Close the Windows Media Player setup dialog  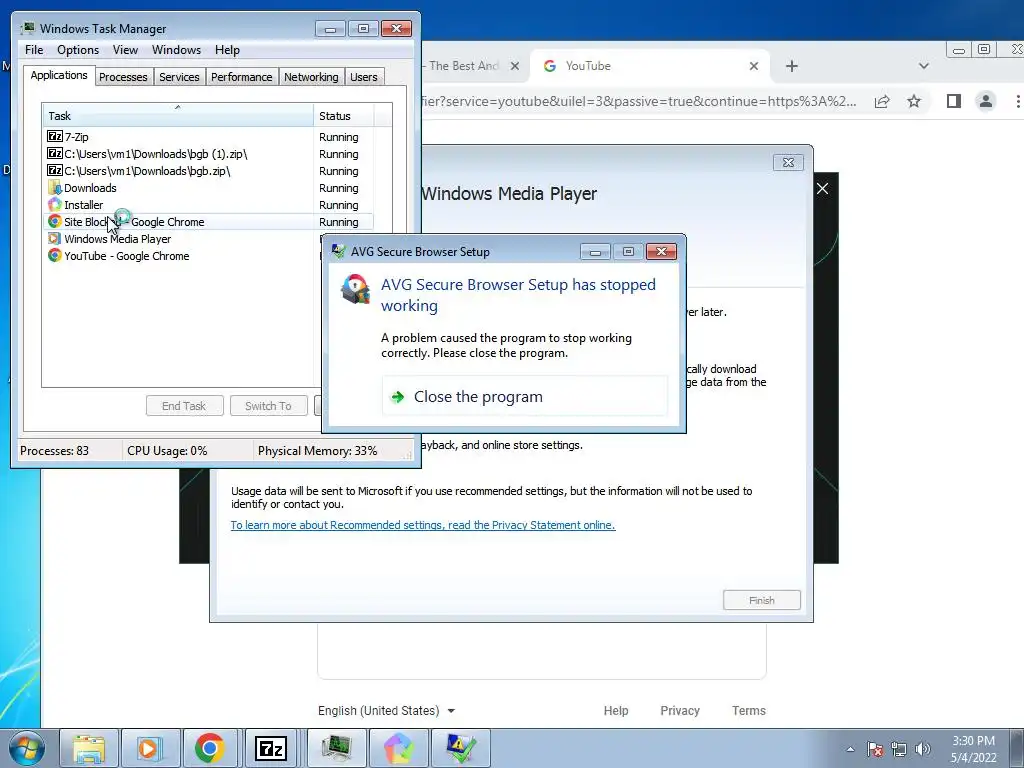788,163
